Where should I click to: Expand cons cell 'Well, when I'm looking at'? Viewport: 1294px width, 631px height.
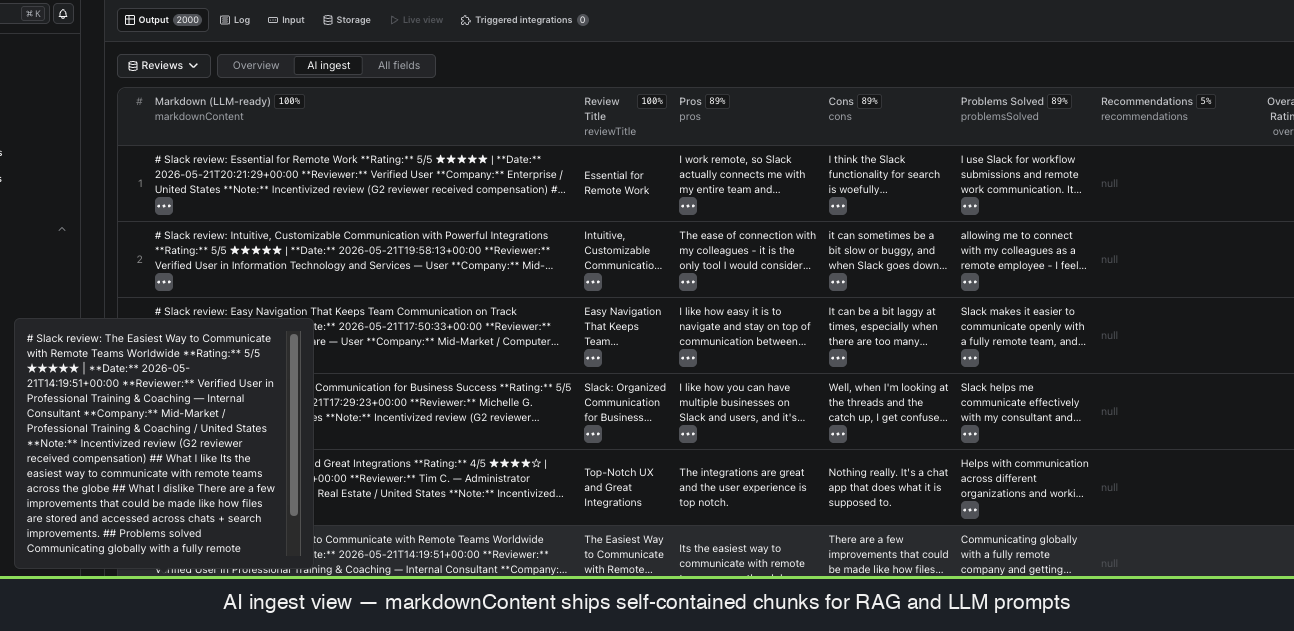[838, 434]
